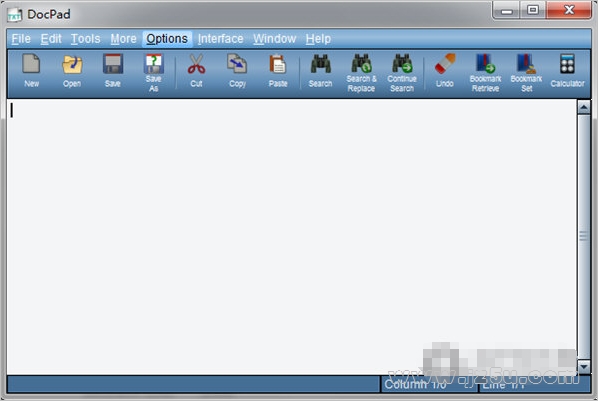Open the Edit menu
598x401 pixels.
(x=51, y=39)
